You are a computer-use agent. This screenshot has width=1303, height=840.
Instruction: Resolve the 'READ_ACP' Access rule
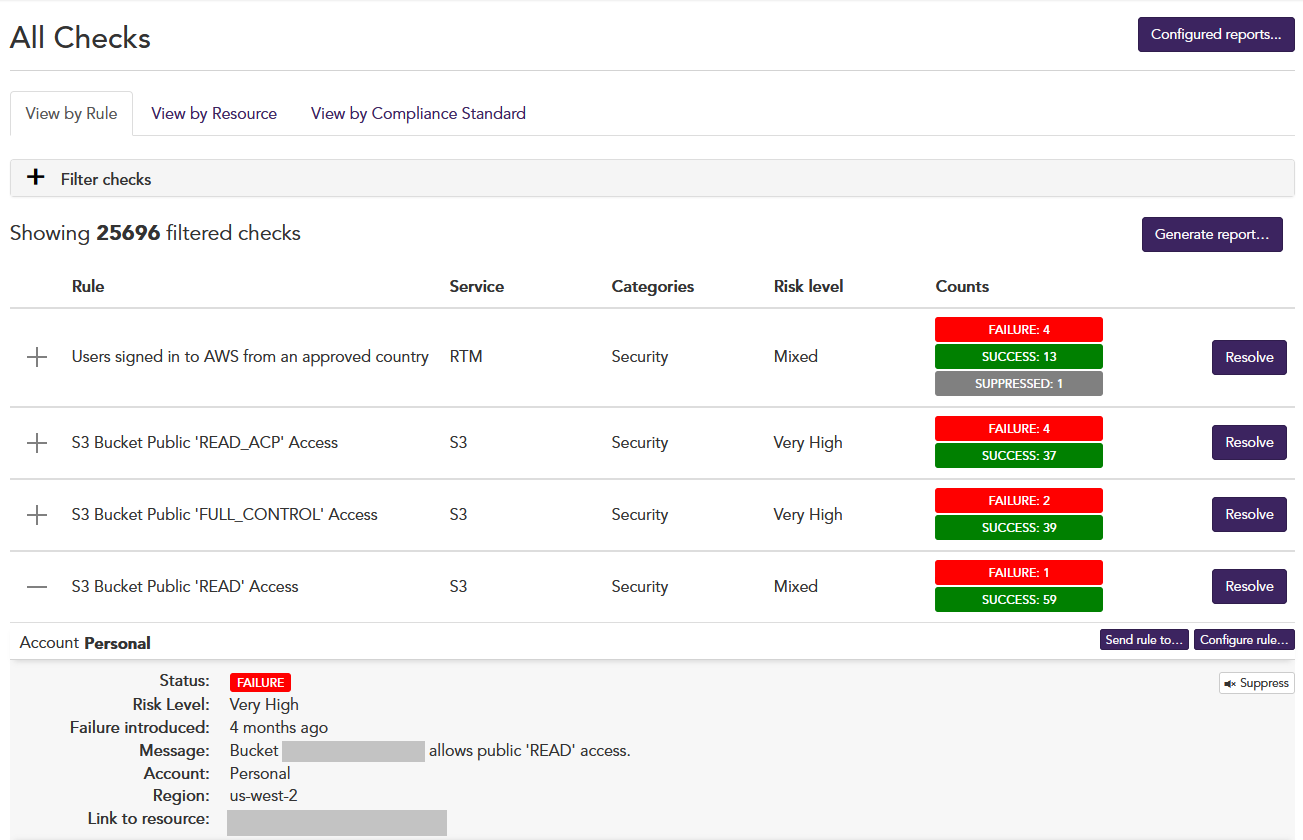pos(1249,442)
